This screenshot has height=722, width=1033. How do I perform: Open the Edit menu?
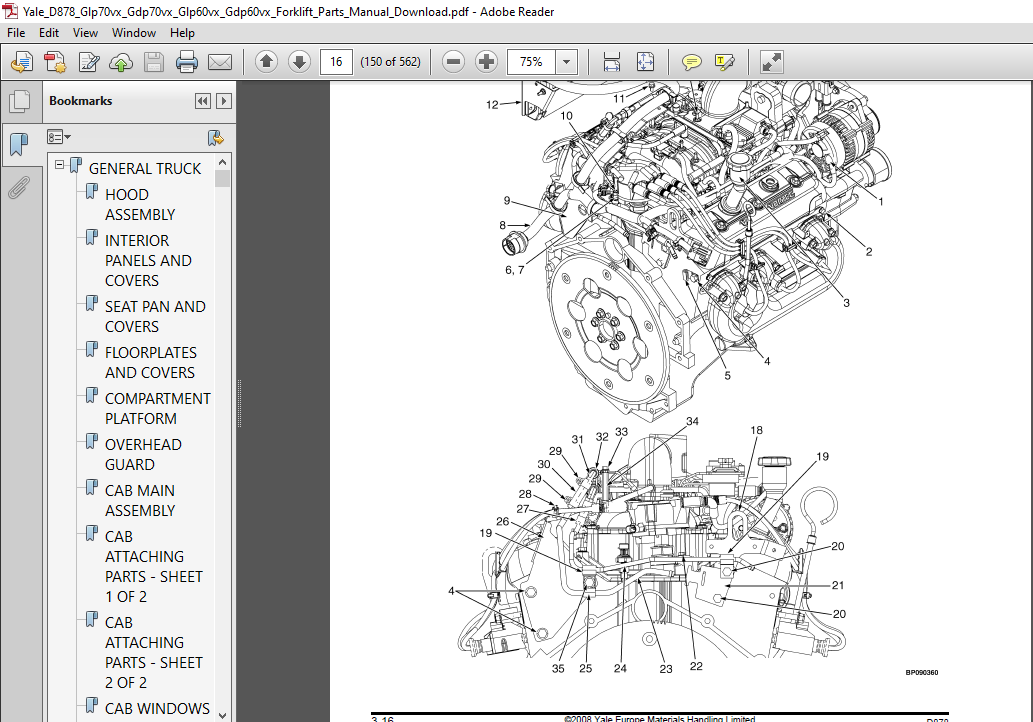[x=49, y=33]
